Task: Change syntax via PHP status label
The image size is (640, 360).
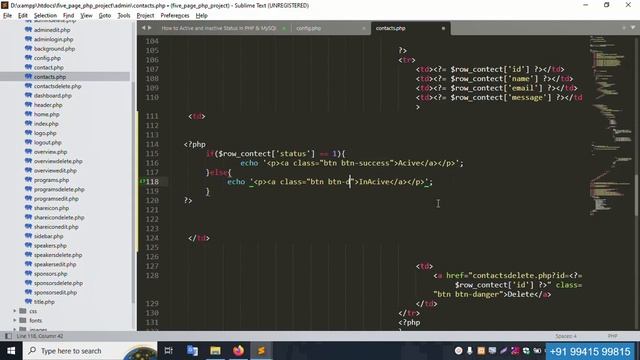Action: click(x=612, y=336)
